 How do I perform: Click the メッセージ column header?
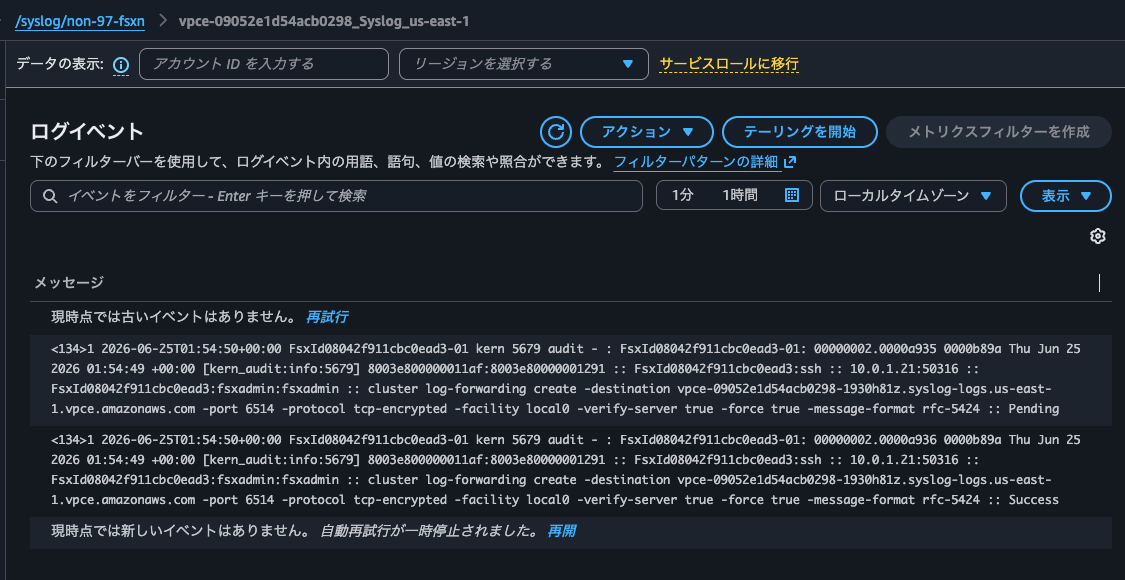(69, 283)
